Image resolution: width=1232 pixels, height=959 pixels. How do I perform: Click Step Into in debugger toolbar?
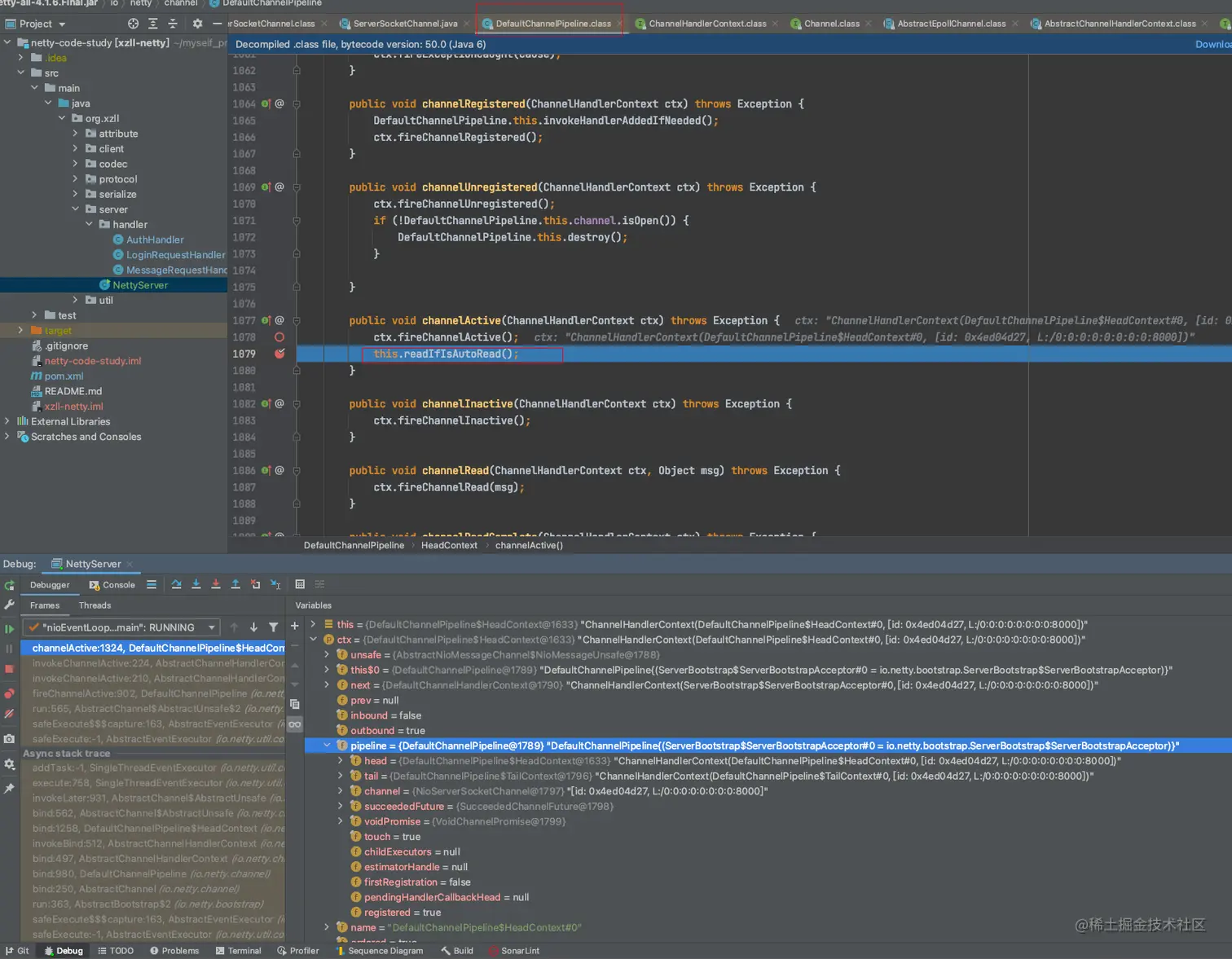pyautogui.click(x=196, y=584)
